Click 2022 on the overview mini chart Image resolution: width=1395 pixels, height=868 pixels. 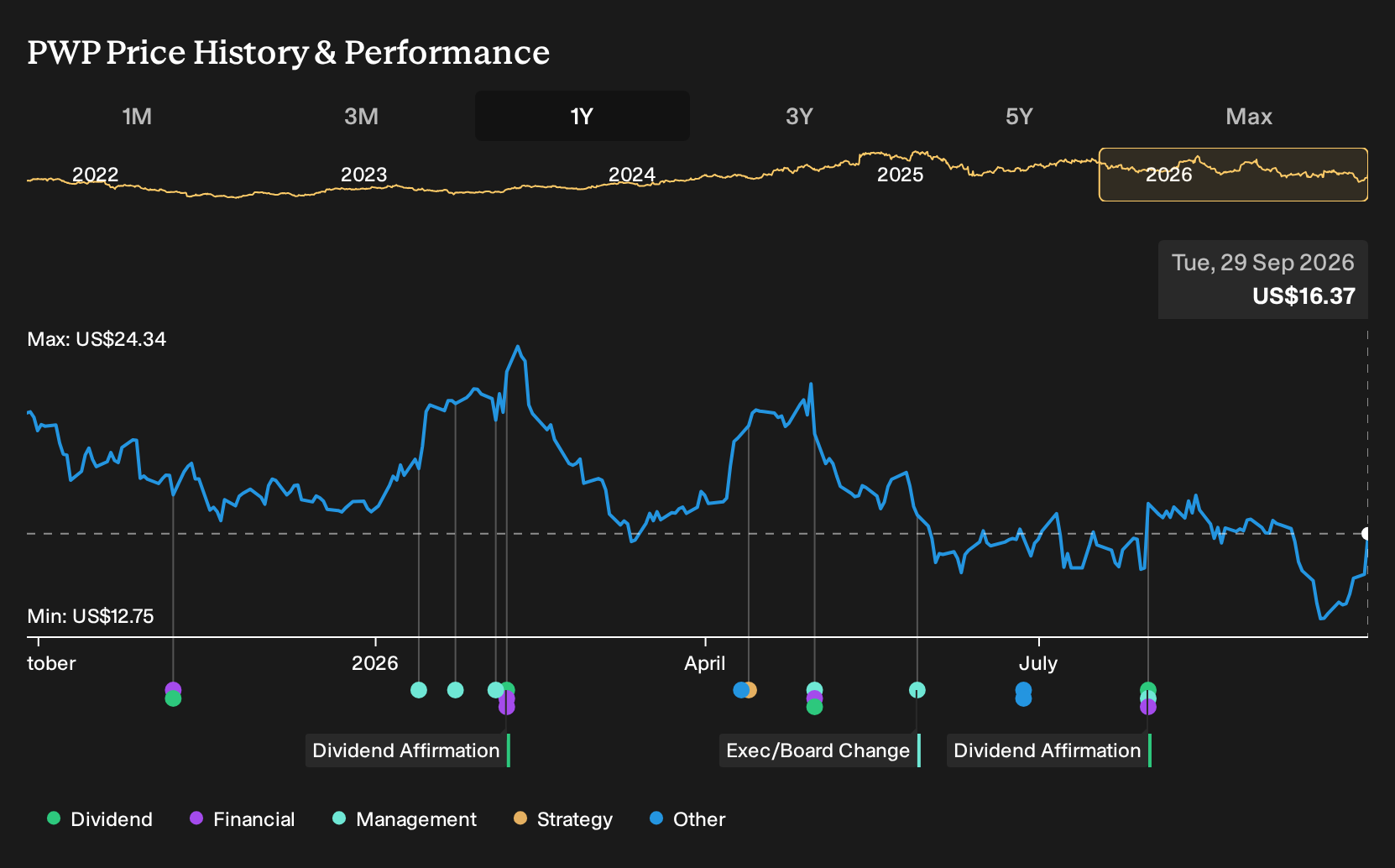[95, 175]
